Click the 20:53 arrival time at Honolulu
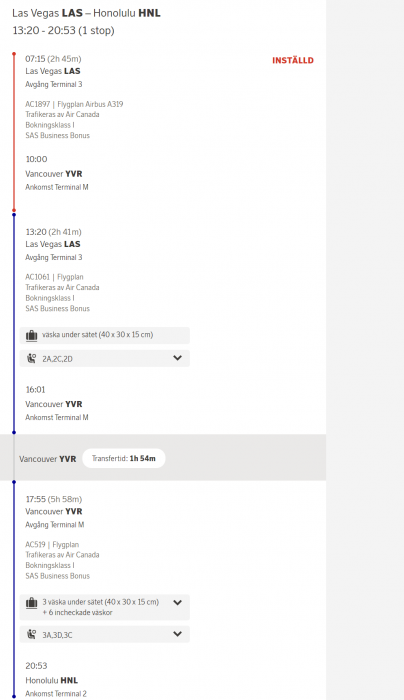The image size is (404, 700). tap(36, 666)
